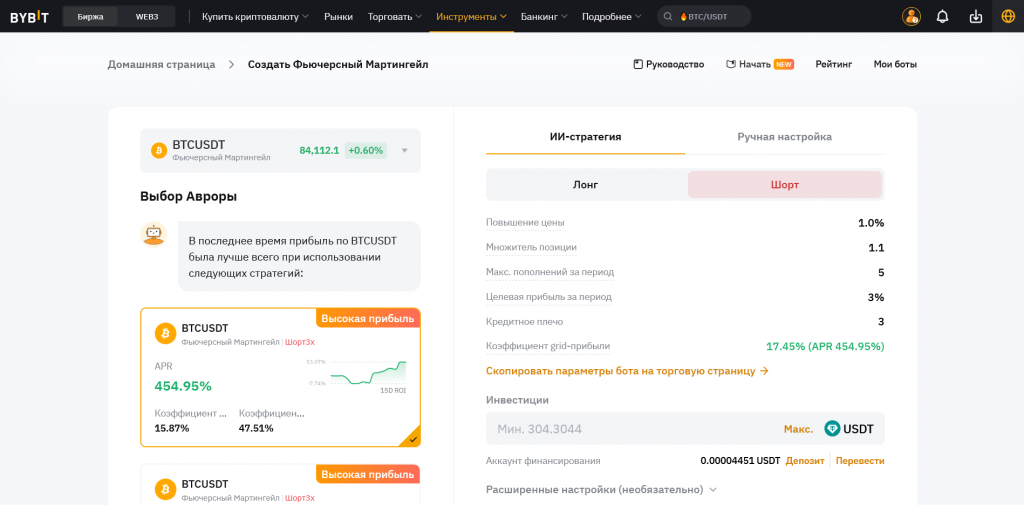Click Коэффициент grid-прибыли label
This screenshot has width=1024, height=505.
coord(548,346)
